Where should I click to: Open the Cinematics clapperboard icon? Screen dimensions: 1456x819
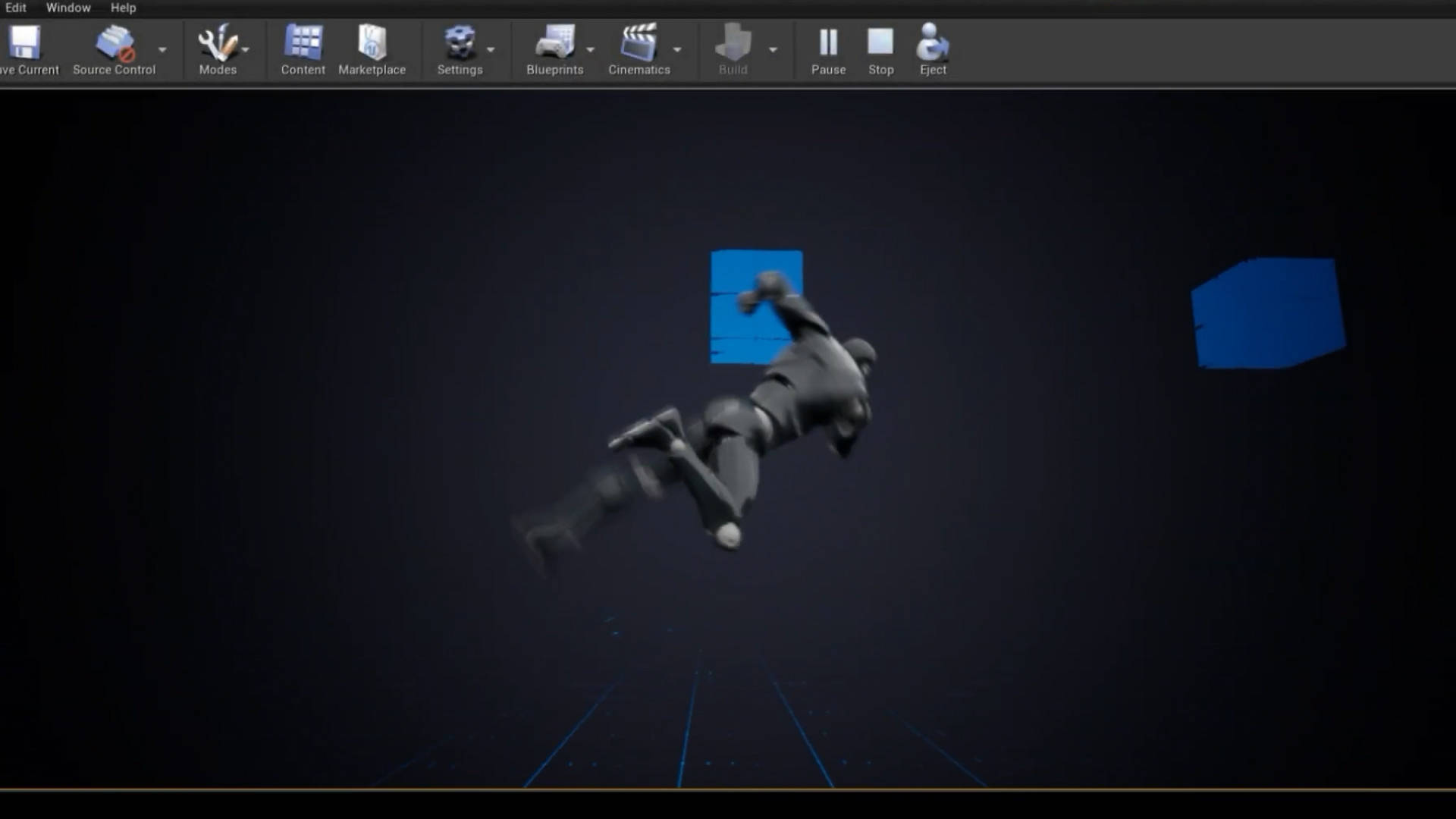click(639, 42)
